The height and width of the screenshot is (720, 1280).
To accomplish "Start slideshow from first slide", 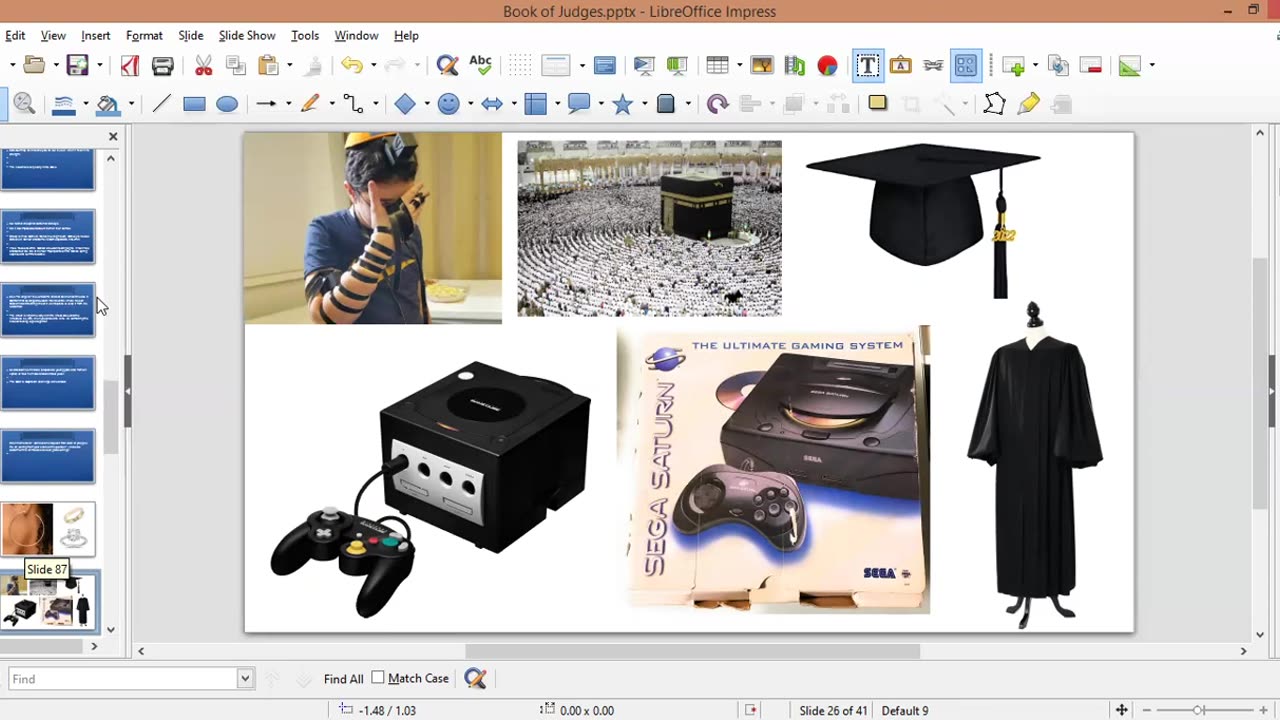I will pyautogui.click(x=644, y=65).
